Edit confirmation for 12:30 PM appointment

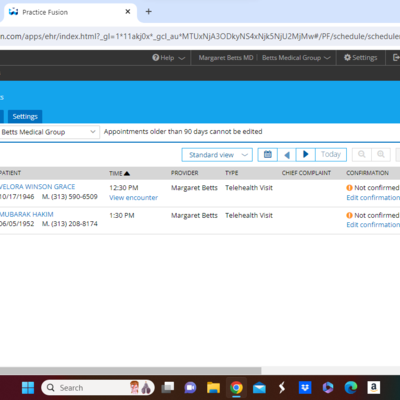point(373,198)
